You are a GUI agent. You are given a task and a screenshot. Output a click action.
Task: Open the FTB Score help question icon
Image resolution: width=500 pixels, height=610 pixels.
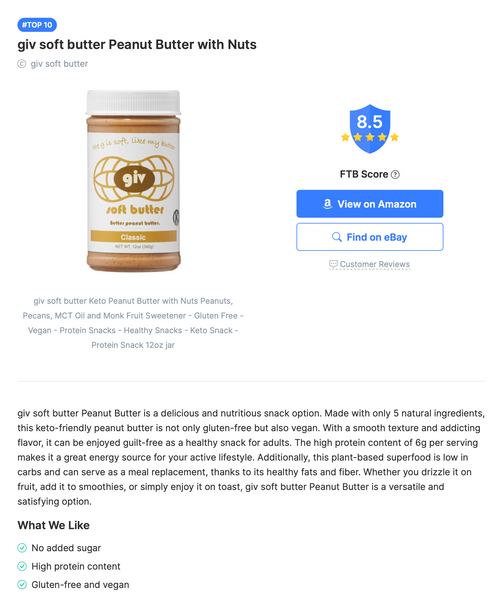[x=395, y=174]
